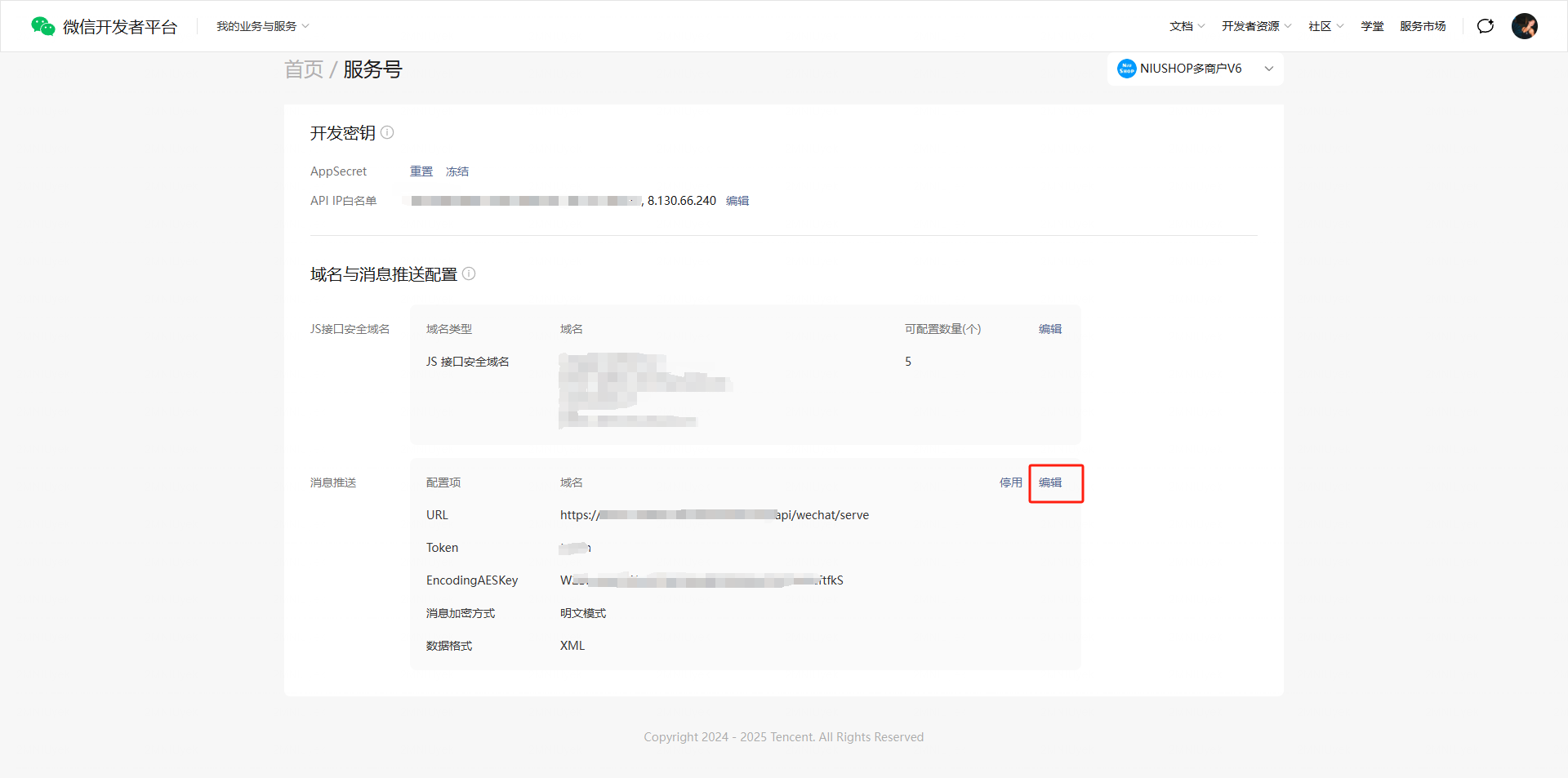Click the NIUSHOP account logo icon

tap(1126, 69)
